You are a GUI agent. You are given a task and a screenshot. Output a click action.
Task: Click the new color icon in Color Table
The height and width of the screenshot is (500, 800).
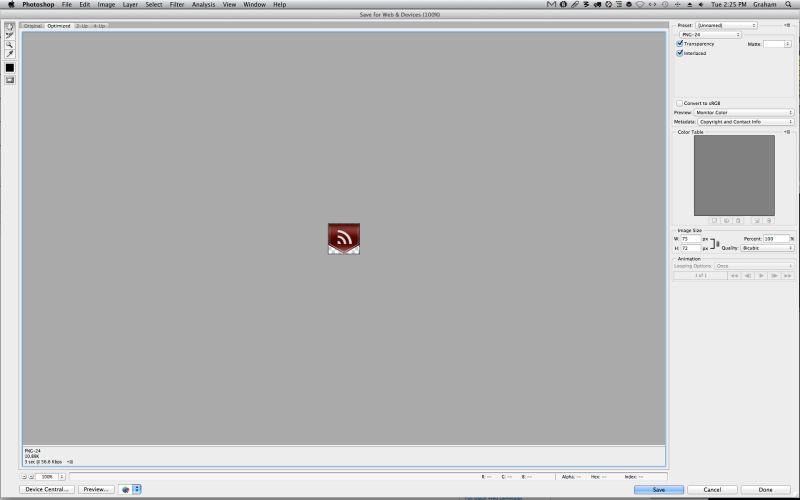tap(757, 221)
